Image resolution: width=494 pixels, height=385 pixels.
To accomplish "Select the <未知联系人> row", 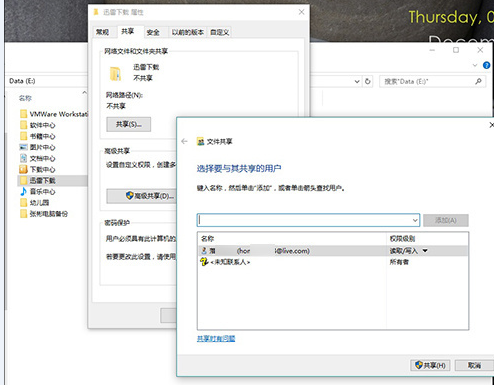I will 333,262.
